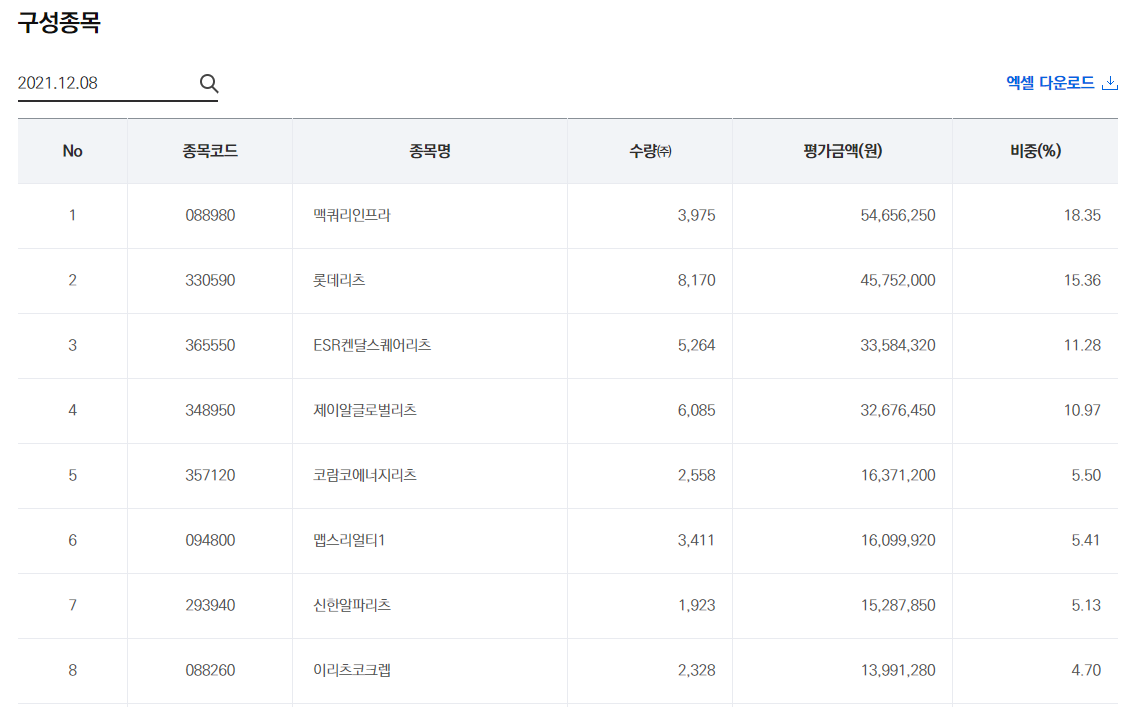Click weight value 15.36
Screen dimensions: 1145x707
[x=1082, y=280]
